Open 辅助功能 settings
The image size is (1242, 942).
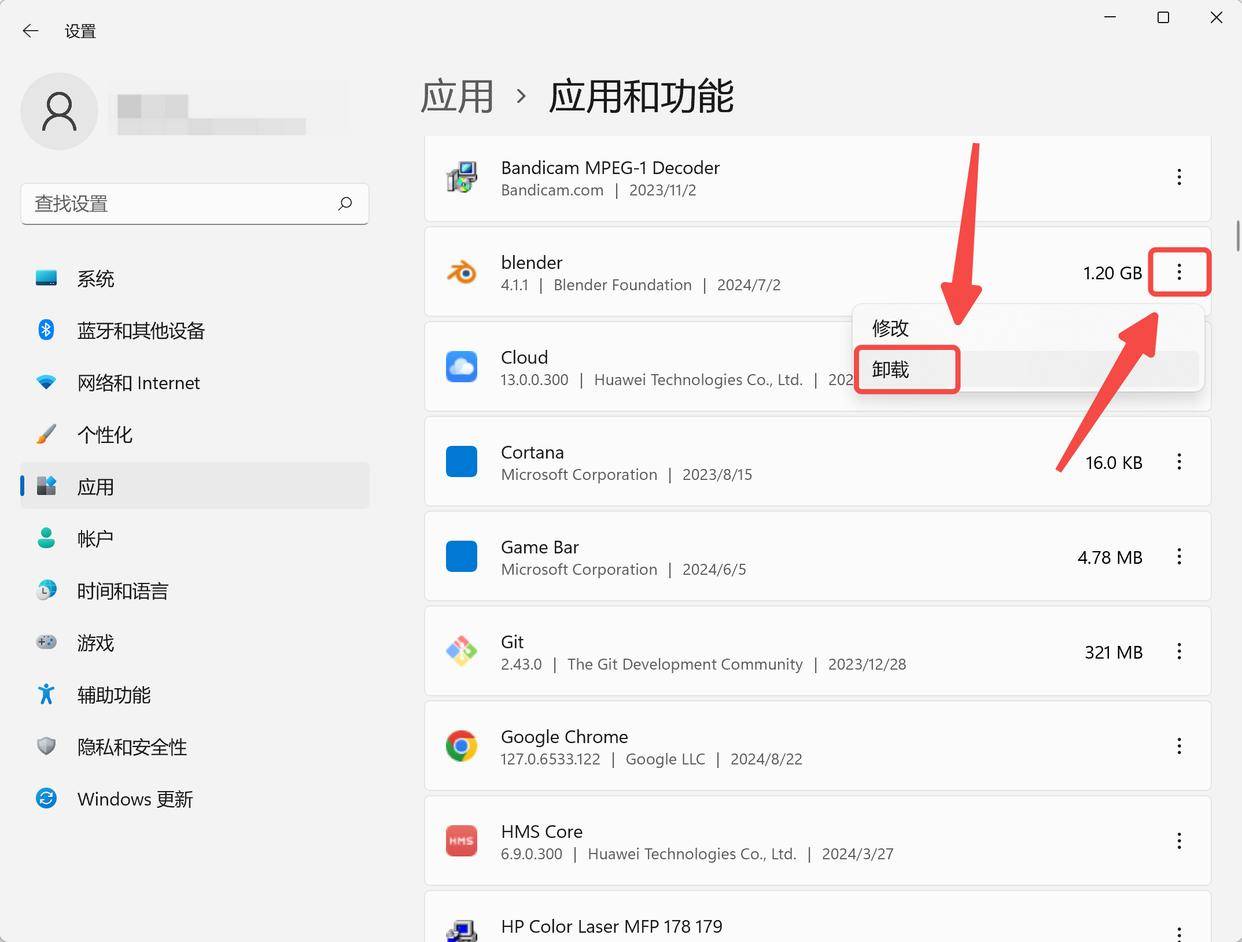point(195,695)
